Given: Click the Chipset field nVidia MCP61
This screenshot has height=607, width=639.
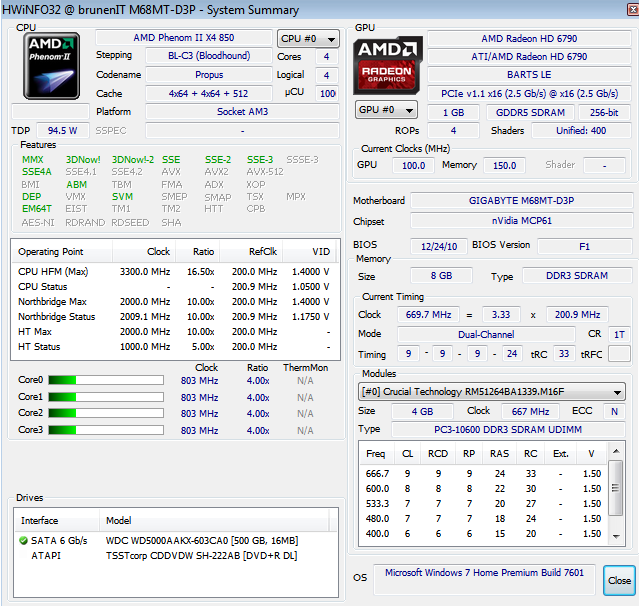Looking at the screenshot, I should (521, 221).
